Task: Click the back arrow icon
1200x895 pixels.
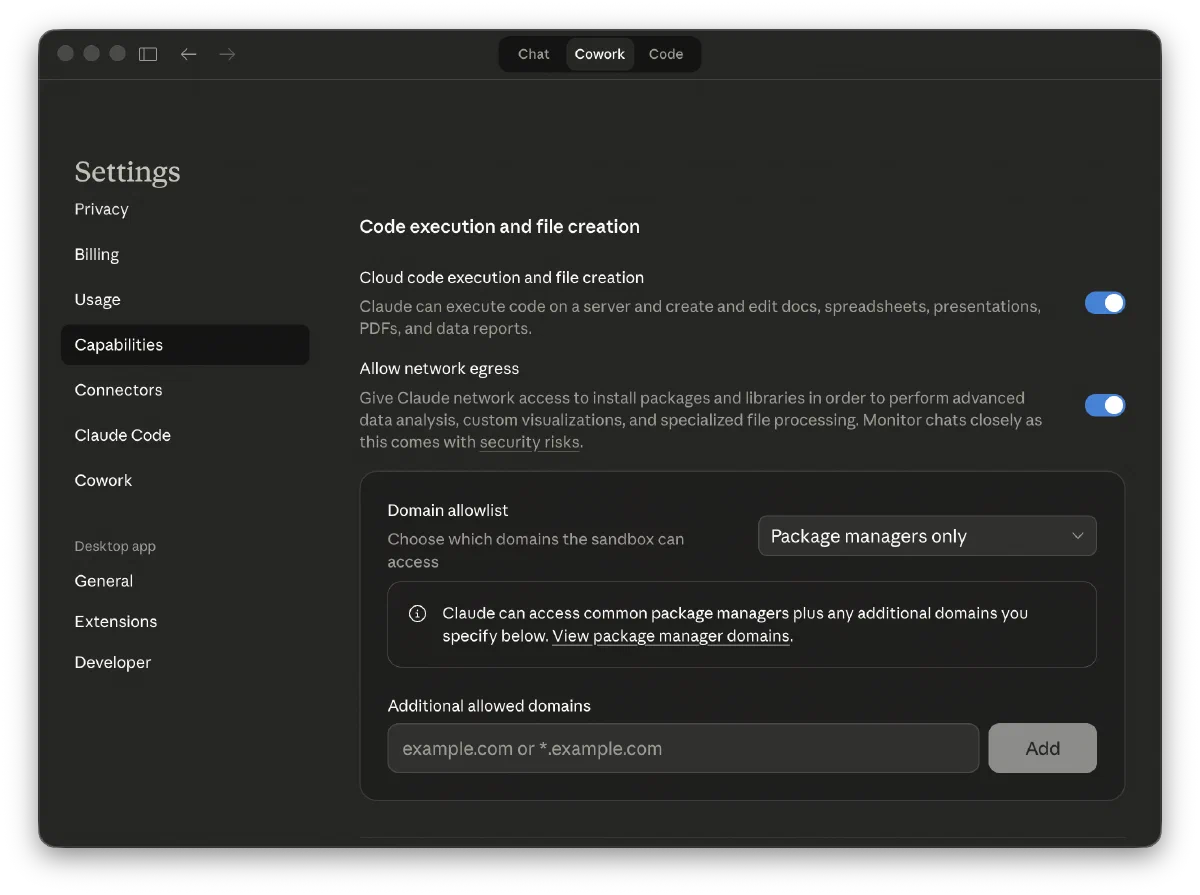Action: (188, 54)
